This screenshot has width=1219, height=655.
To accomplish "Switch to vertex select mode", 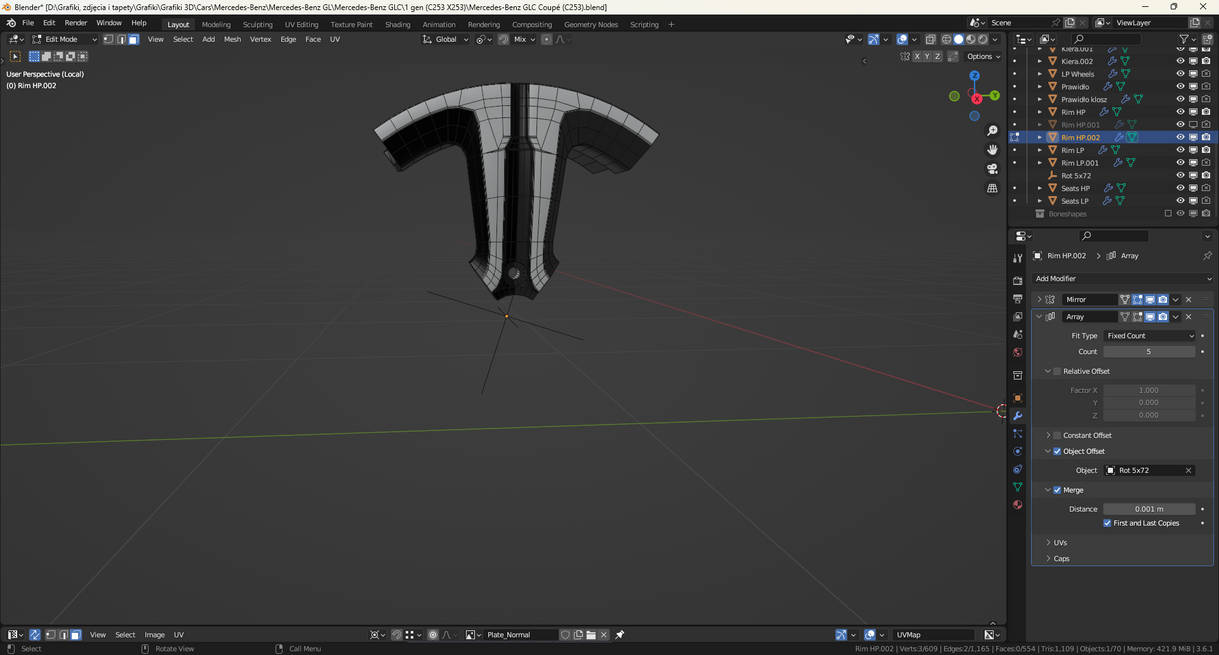I will [108, 40].
